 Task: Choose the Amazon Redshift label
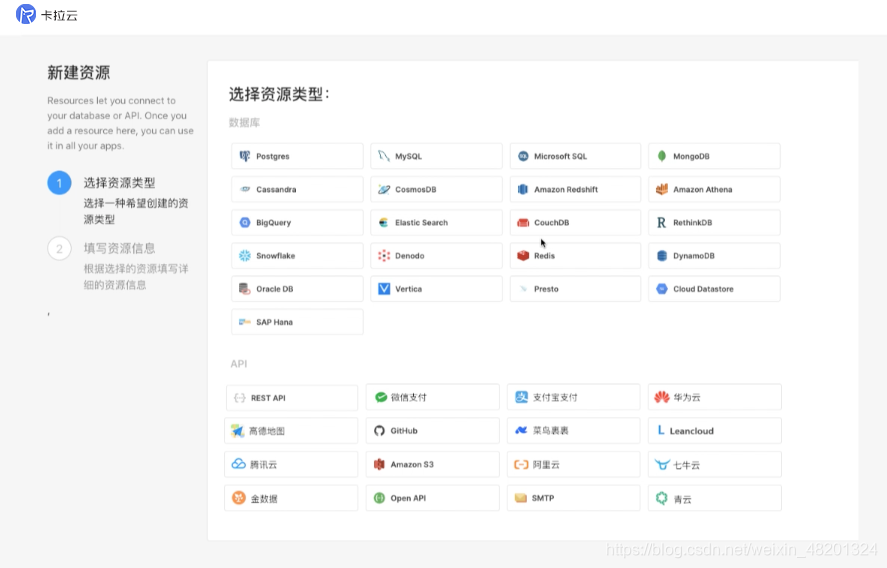566,189
